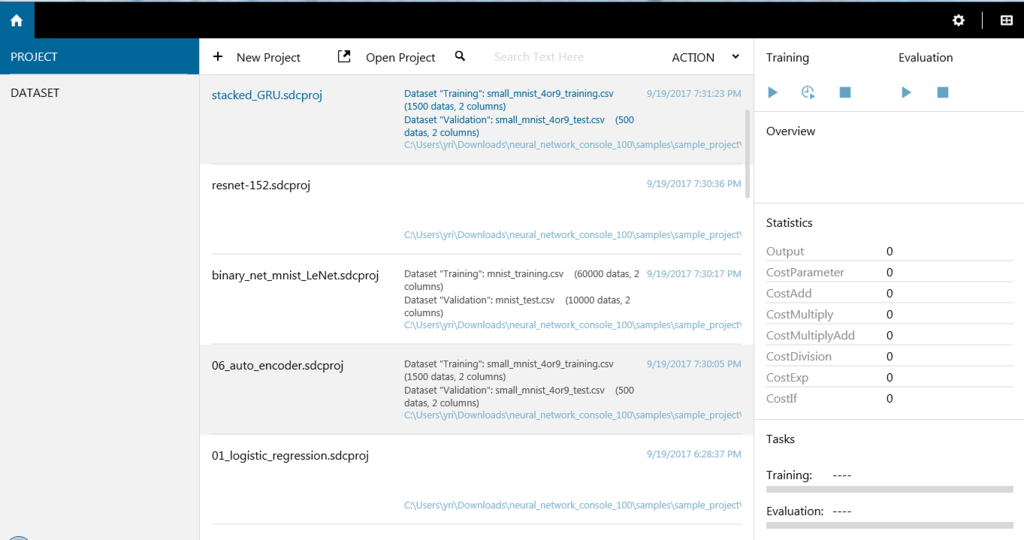
Task: Click the New Project button label
Action: click(268, 57)
